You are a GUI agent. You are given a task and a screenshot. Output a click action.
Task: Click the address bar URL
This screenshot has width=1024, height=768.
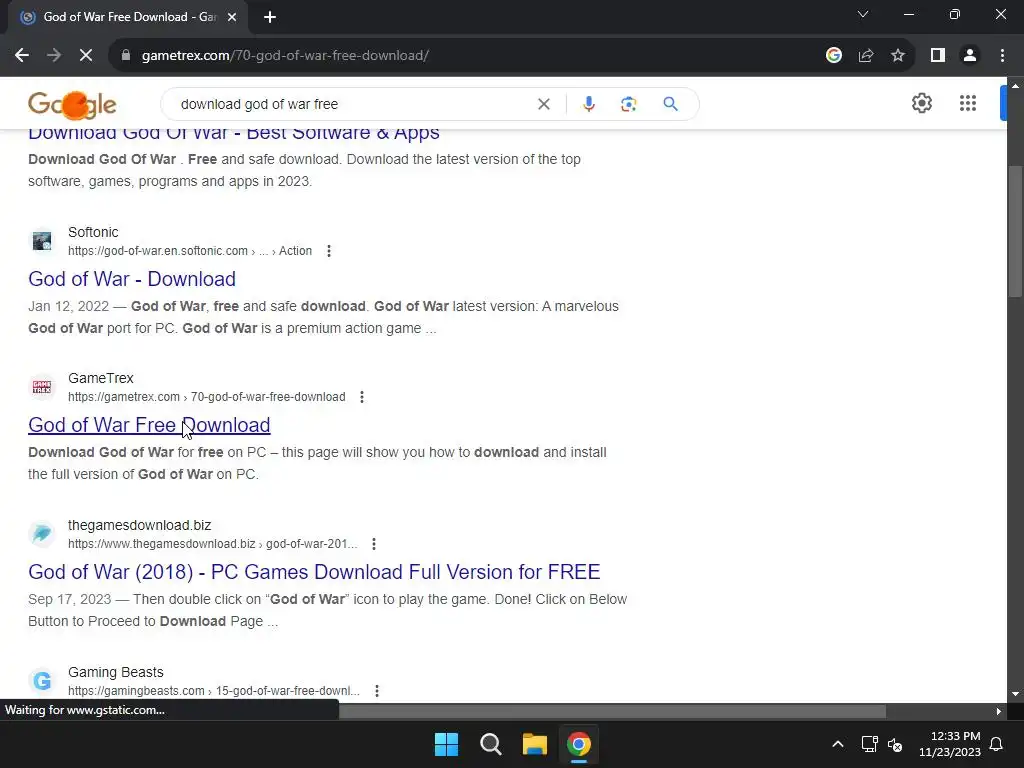(285, 56)
